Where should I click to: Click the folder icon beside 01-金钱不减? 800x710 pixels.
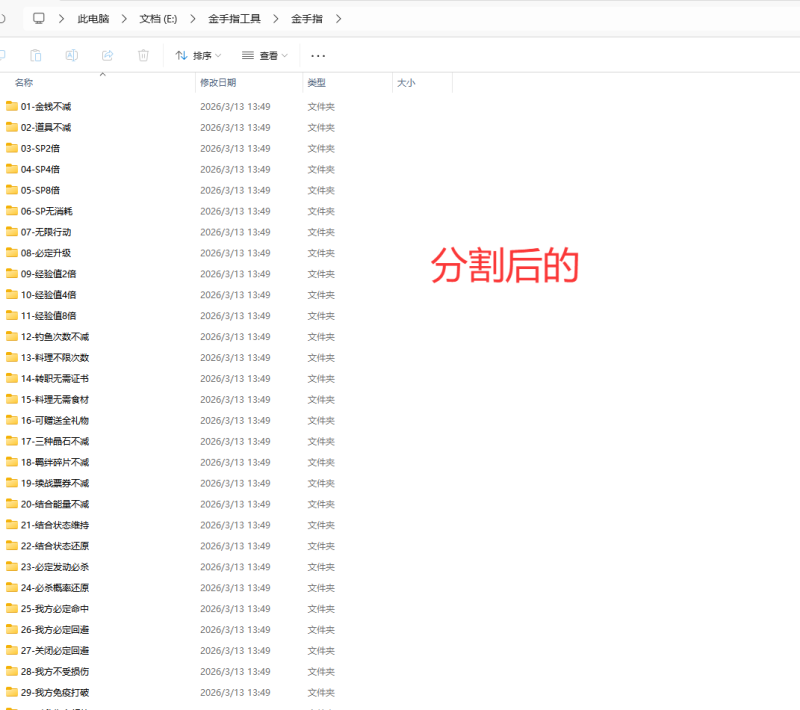(x=12, y=106)
